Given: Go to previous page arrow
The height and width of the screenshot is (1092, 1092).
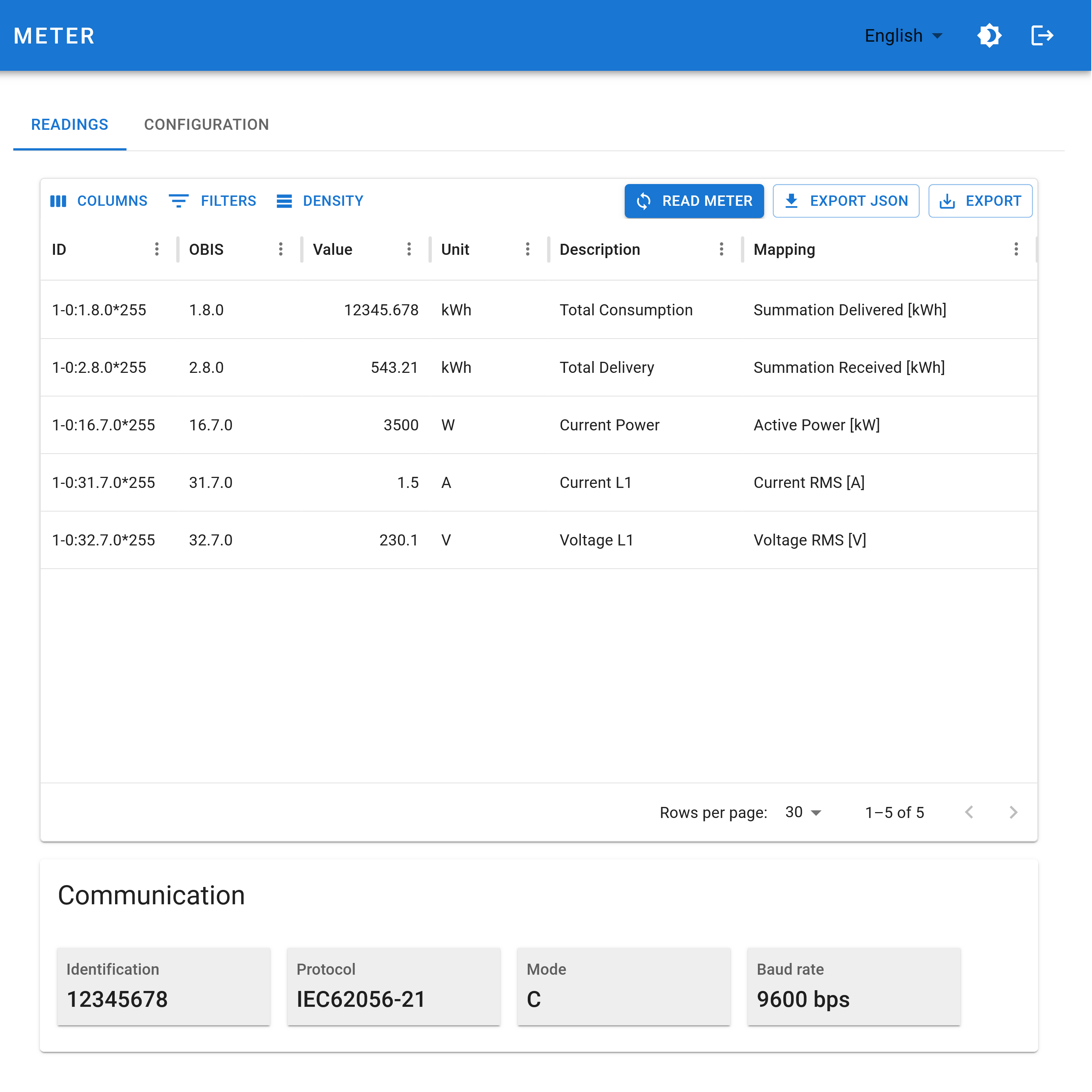Looking at the screenshot, I should 969,812.
